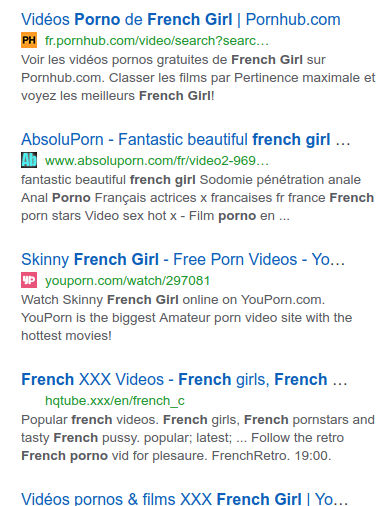Click the youporn.com/watch green URL
The width and height of the screenshot is (386, 506).
tap(127, 281)
